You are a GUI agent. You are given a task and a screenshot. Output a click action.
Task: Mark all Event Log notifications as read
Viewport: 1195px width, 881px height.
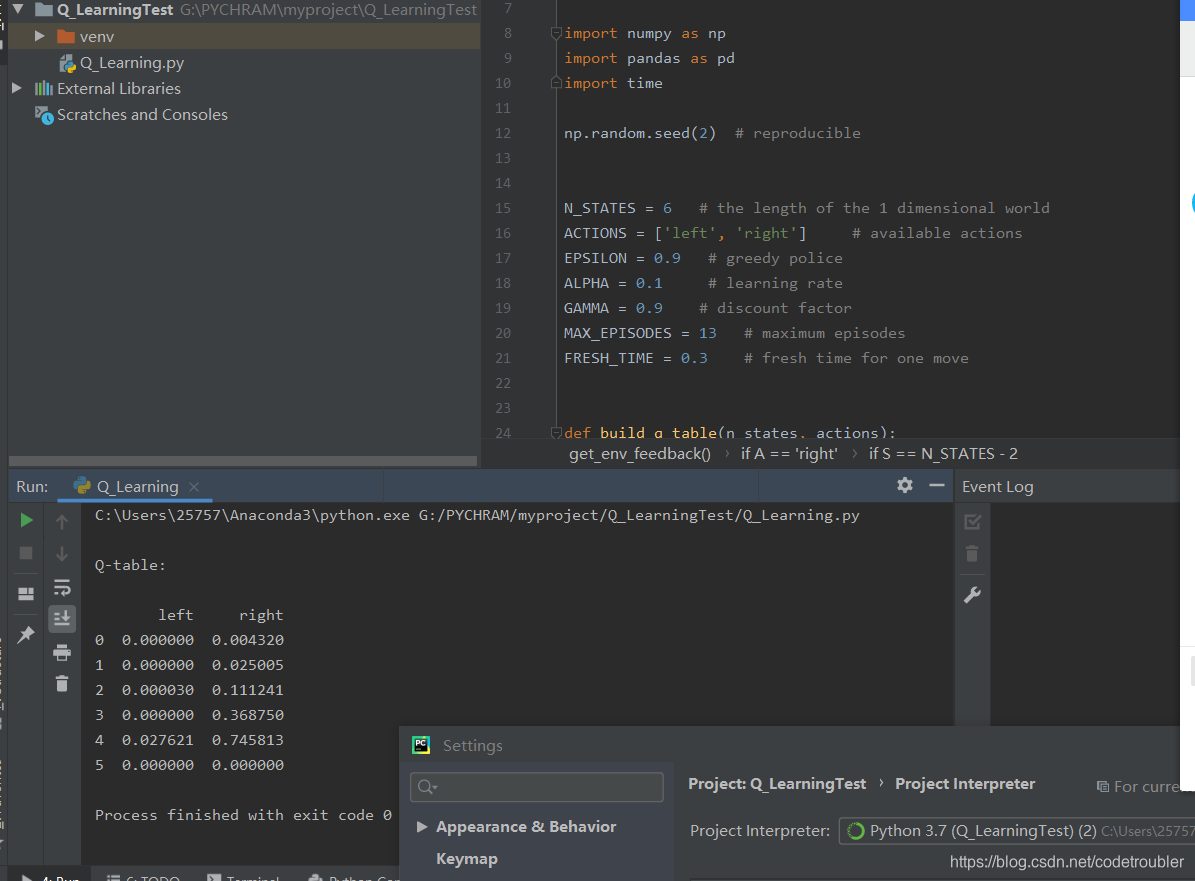tap(972, 522)
